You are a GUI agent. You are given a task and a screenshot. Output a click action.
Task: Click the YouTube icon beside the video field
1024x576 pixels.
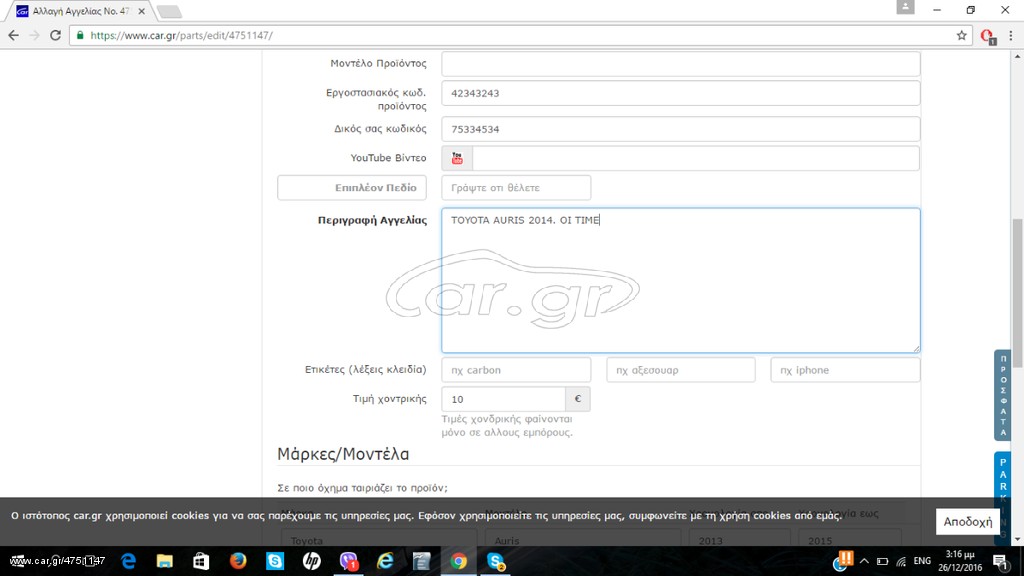pyautogui.click(x=457, y=158)
